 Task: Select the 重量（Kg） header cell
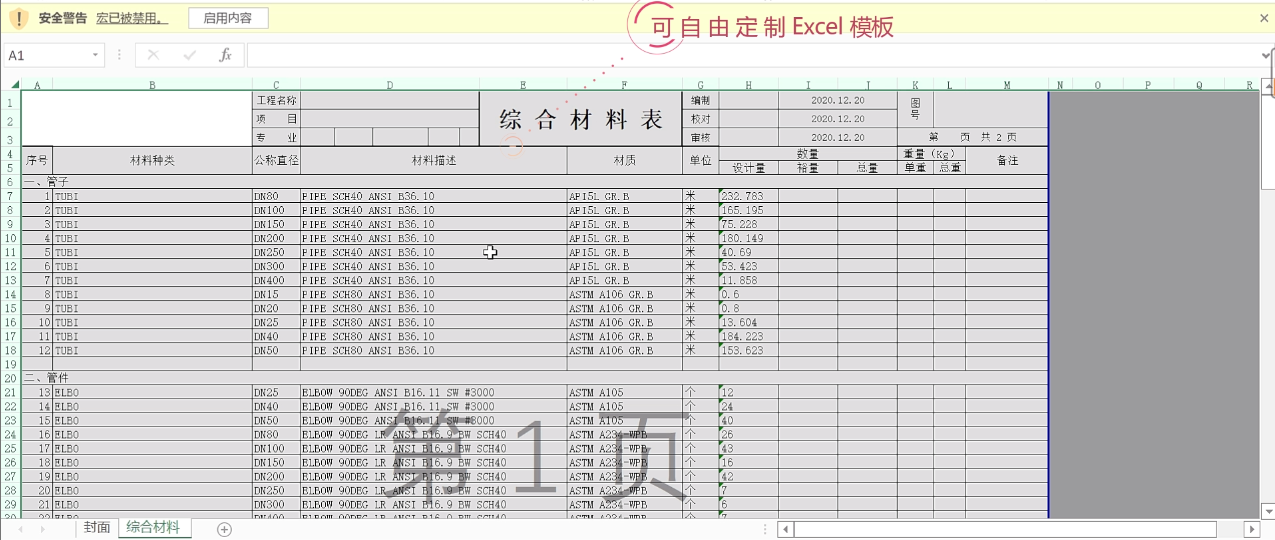click(x=931, y=154)
